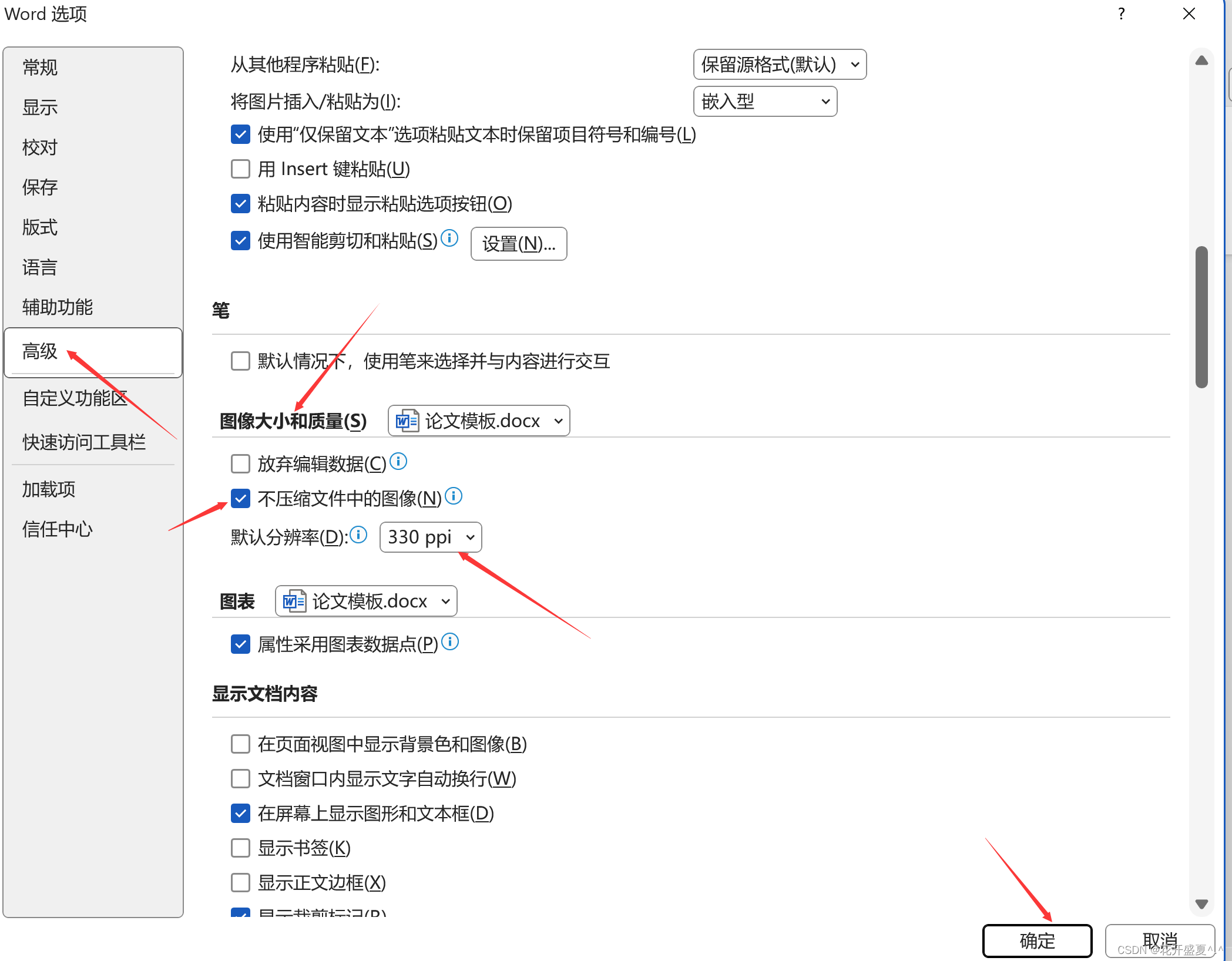Click scrollbar down arrow
This screenshot has height=961, width=1232.
pyautogui.click(x=1201, y=904)
